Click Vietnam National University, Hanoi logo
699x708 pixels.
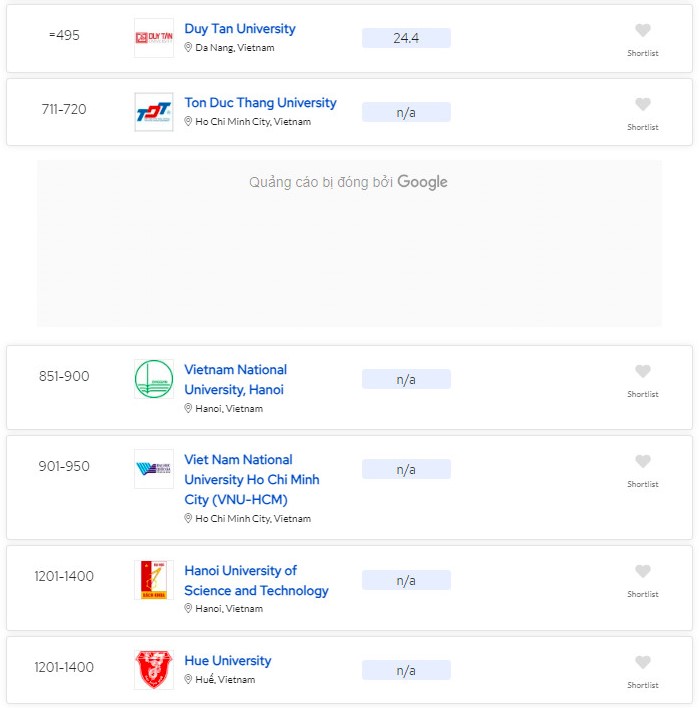click(x=154, y=379)
